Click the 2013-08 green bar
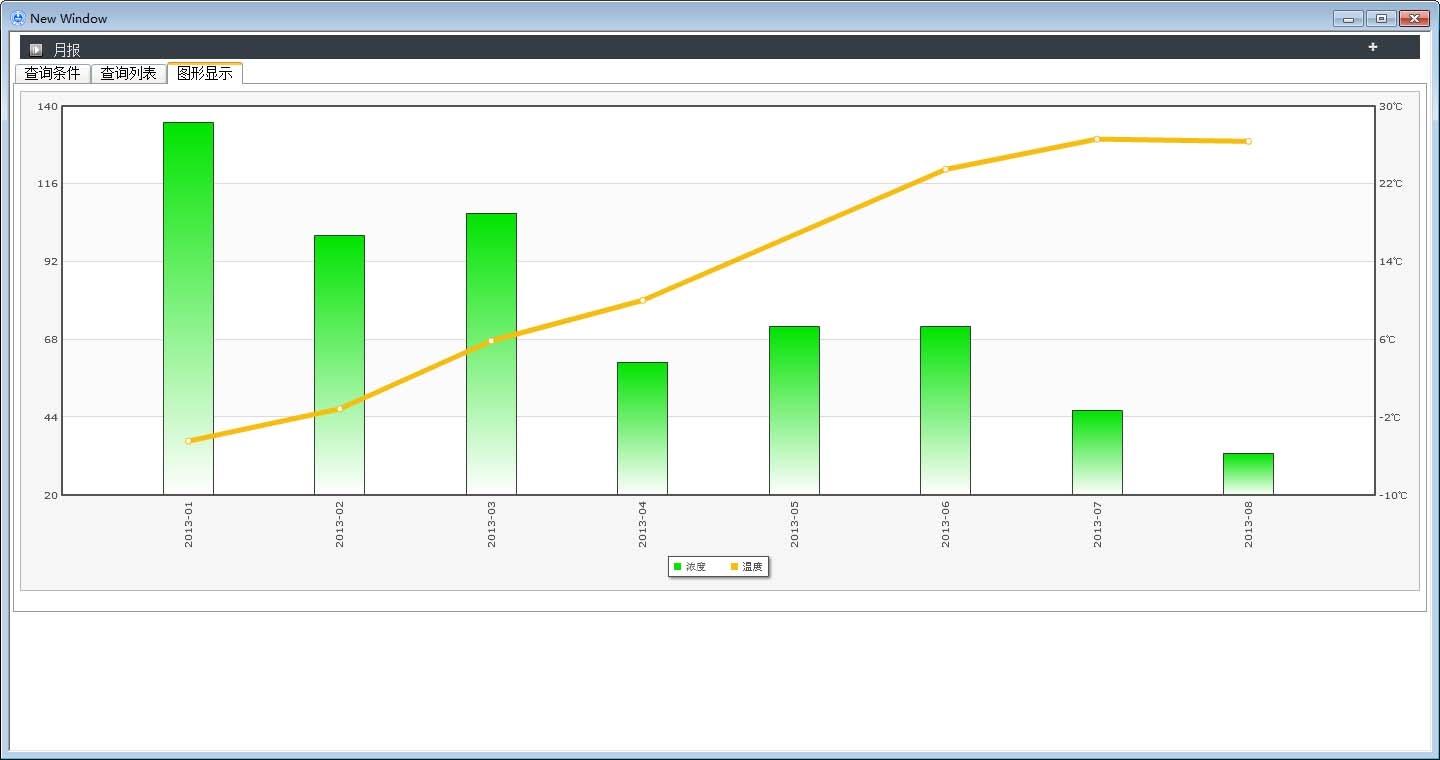Image resolution: width=1440 pixels, height=760 pixels. pos(1248,474)
